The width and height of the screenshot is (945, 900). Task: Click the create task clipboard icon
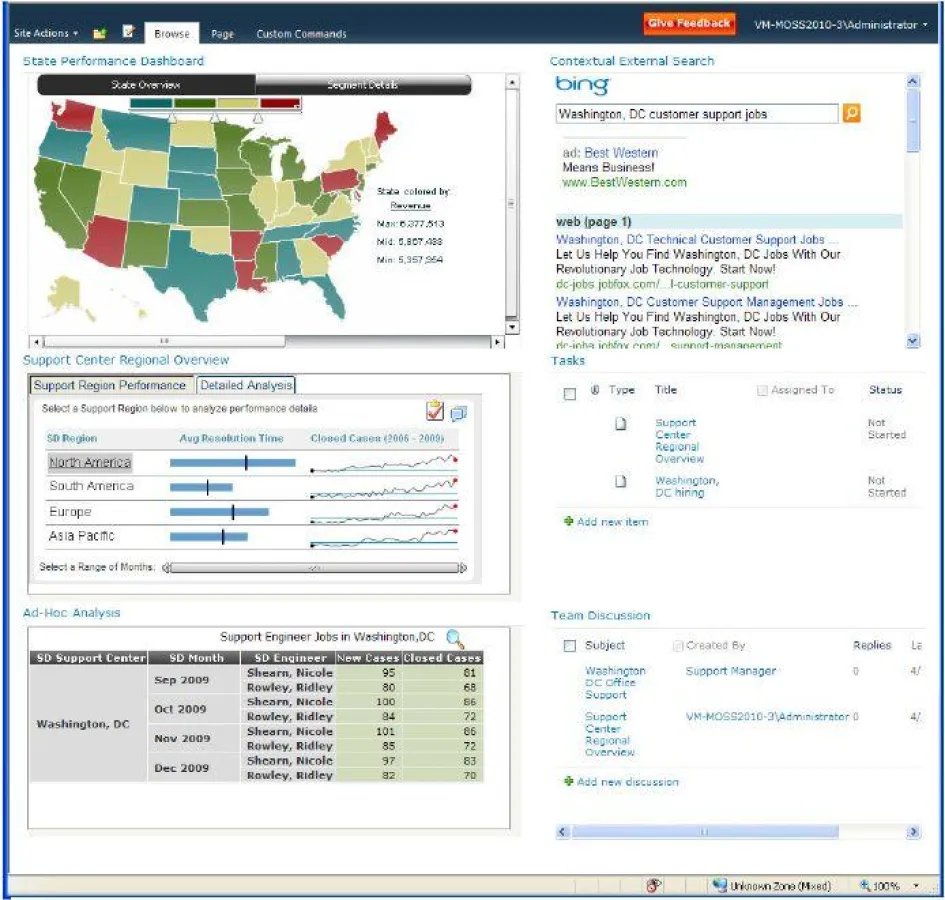(x=434, y=413)
